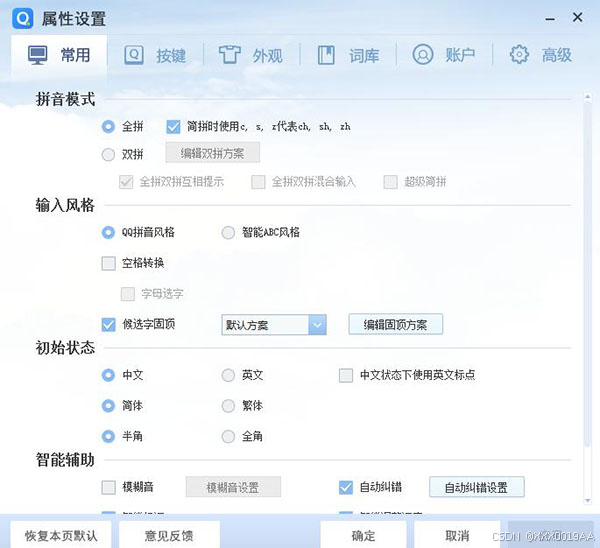Image resolution: width=600 pixels, height=548 pixels.
Task: Select 中文 as initial state
Action: (108, 375)
